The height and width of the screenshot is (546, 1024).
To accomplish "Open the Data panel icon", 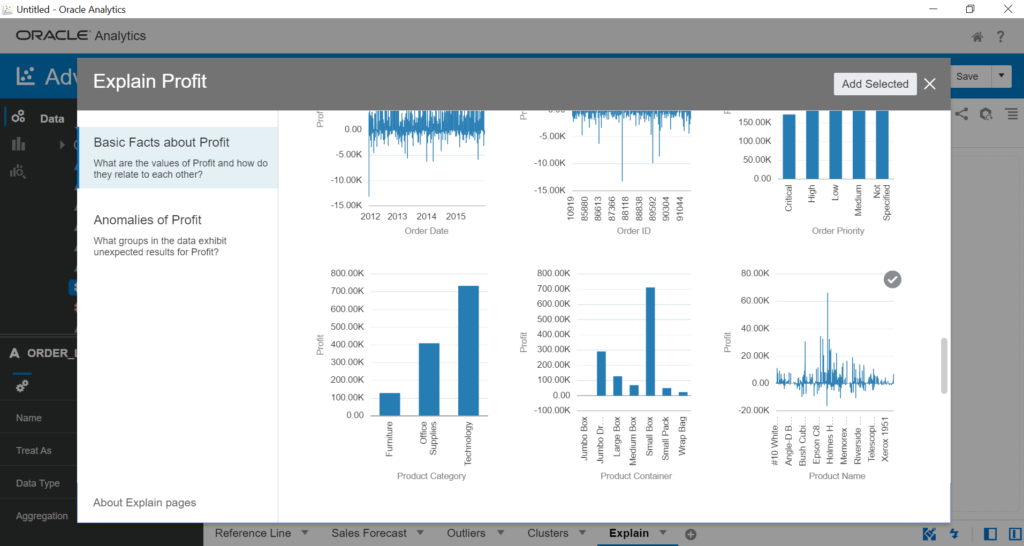I will point(18,116).
